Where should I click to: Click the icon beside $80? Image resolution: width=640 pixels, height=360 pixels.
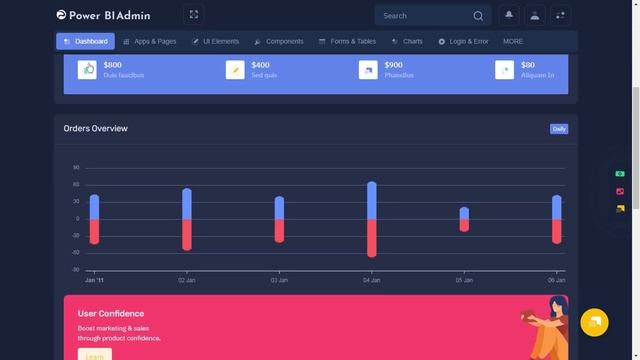[x=504, y=70]
